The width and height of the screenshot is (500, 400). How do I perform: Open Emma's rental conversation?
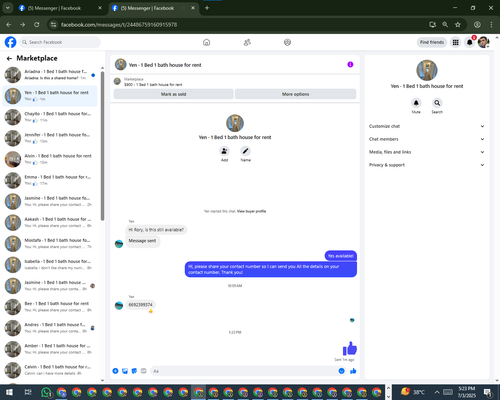click(50, 180)
